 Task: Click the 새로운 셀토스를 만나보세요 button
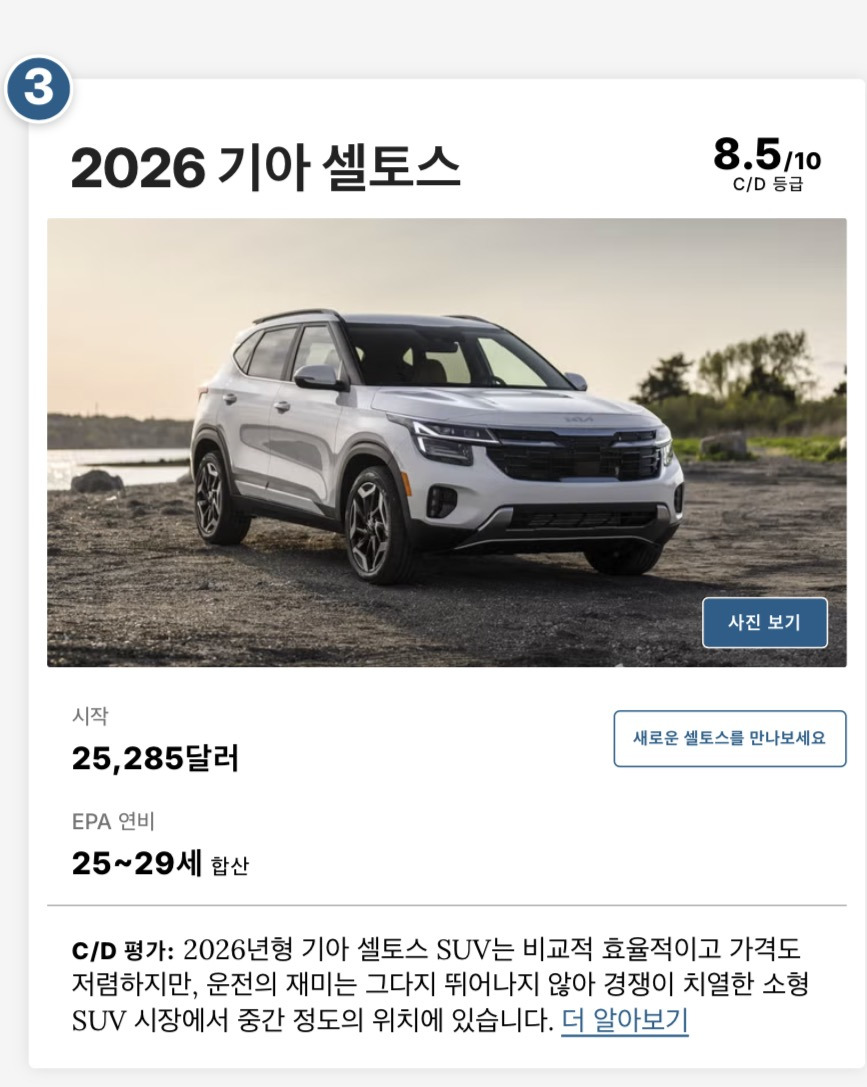(x=730, y=738)
